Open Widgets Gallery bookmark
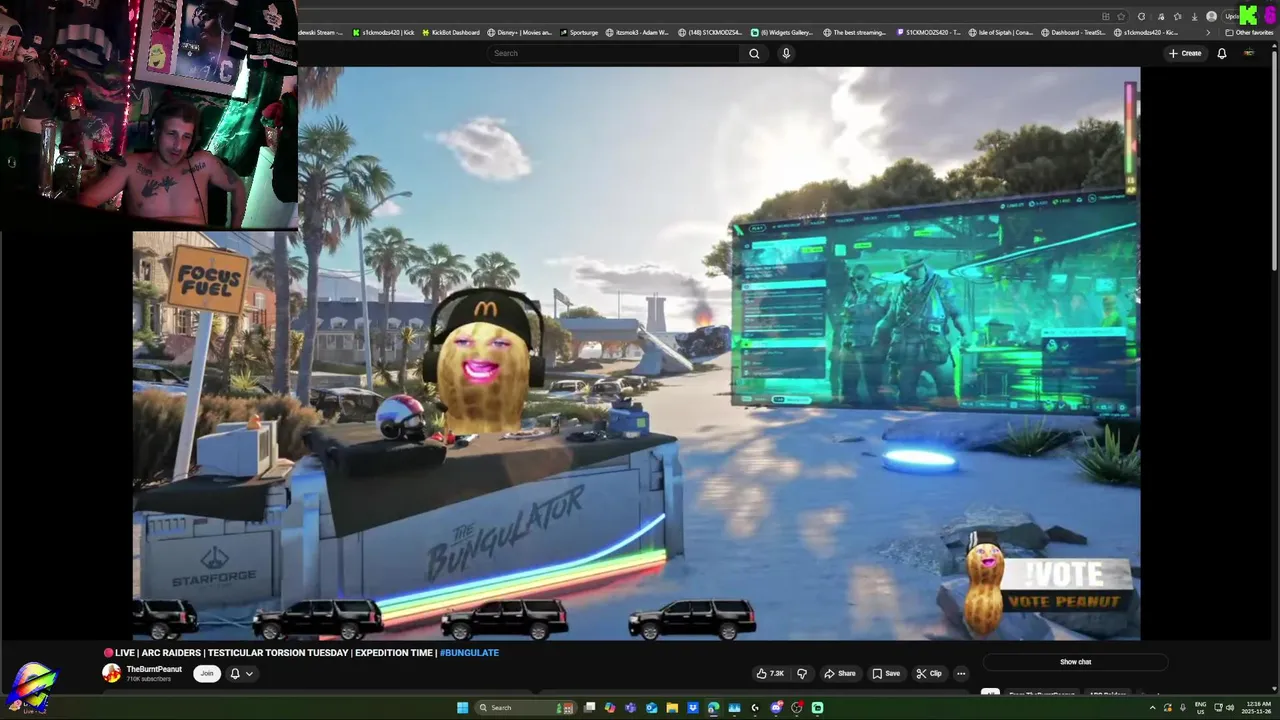 (782, 32)
